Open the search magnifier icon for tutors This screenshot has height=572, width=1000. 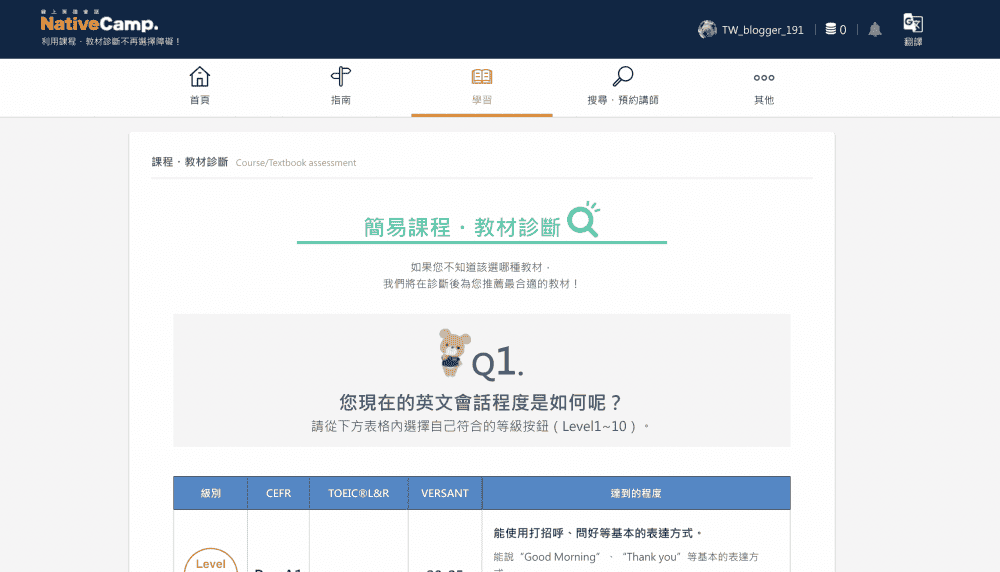coord(623,77)
